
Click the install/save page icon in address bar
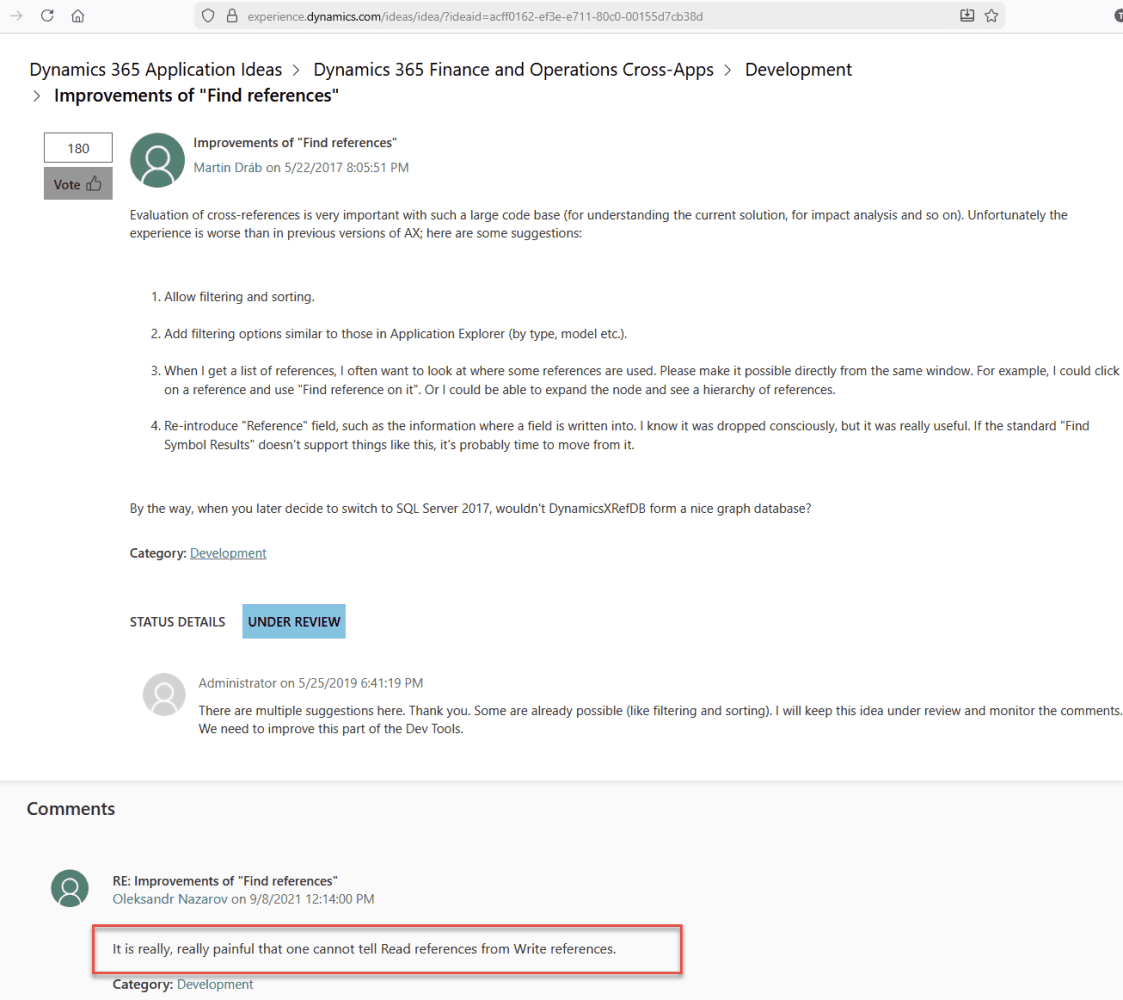click(x=966, y=16)
